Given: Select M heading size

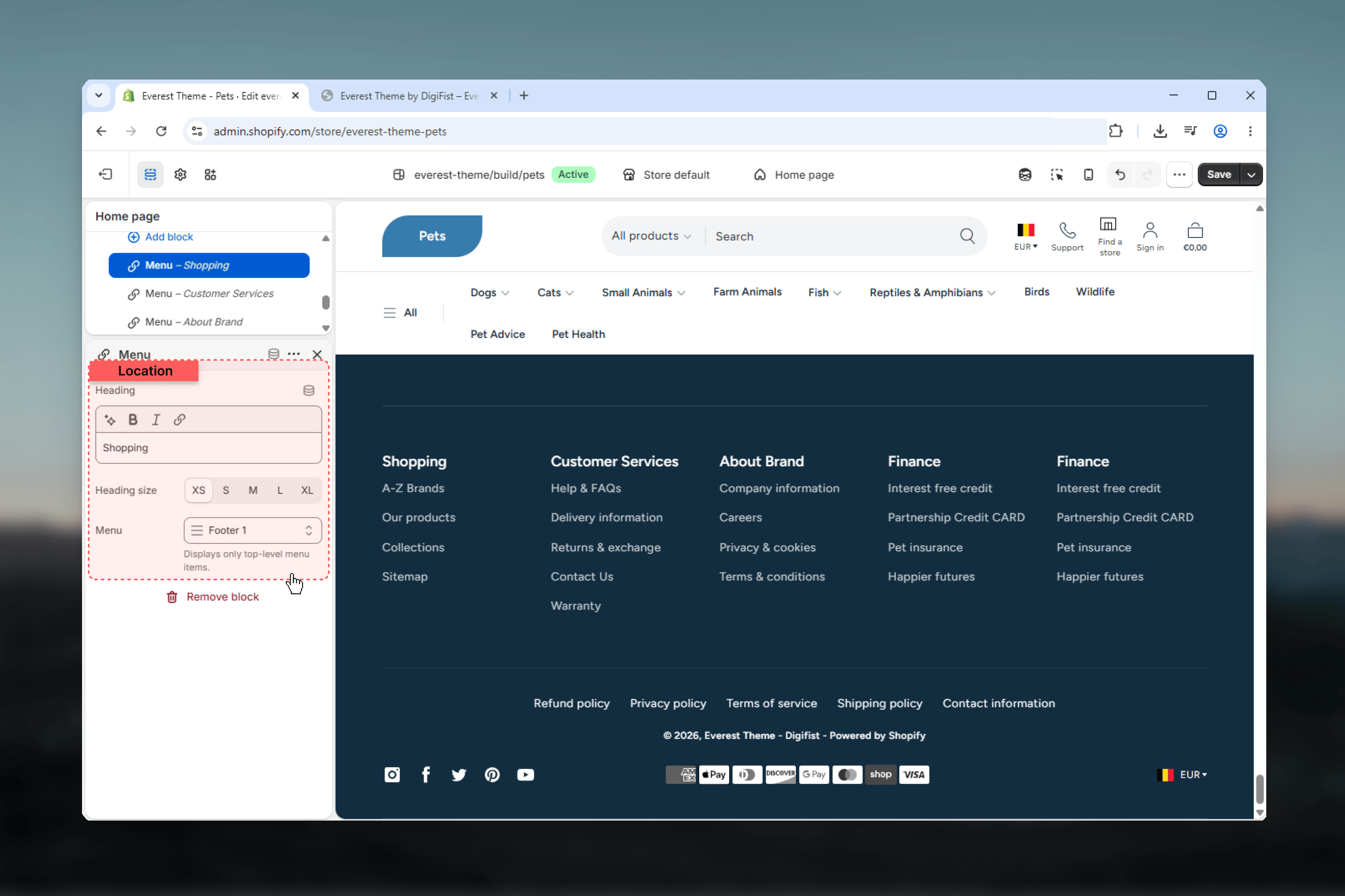Looking at the screenshot, I should (x=253, y=490).
